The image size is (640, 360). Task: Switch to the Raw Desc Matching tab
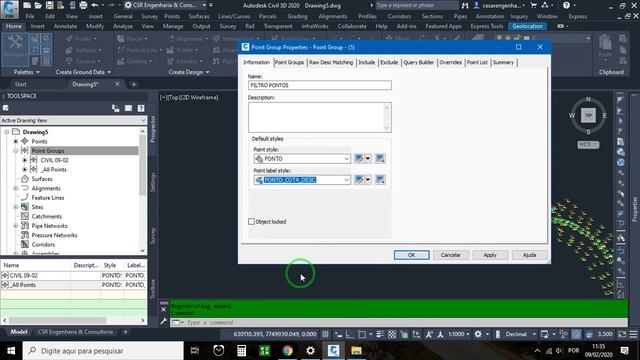click(x=331, y=62)
